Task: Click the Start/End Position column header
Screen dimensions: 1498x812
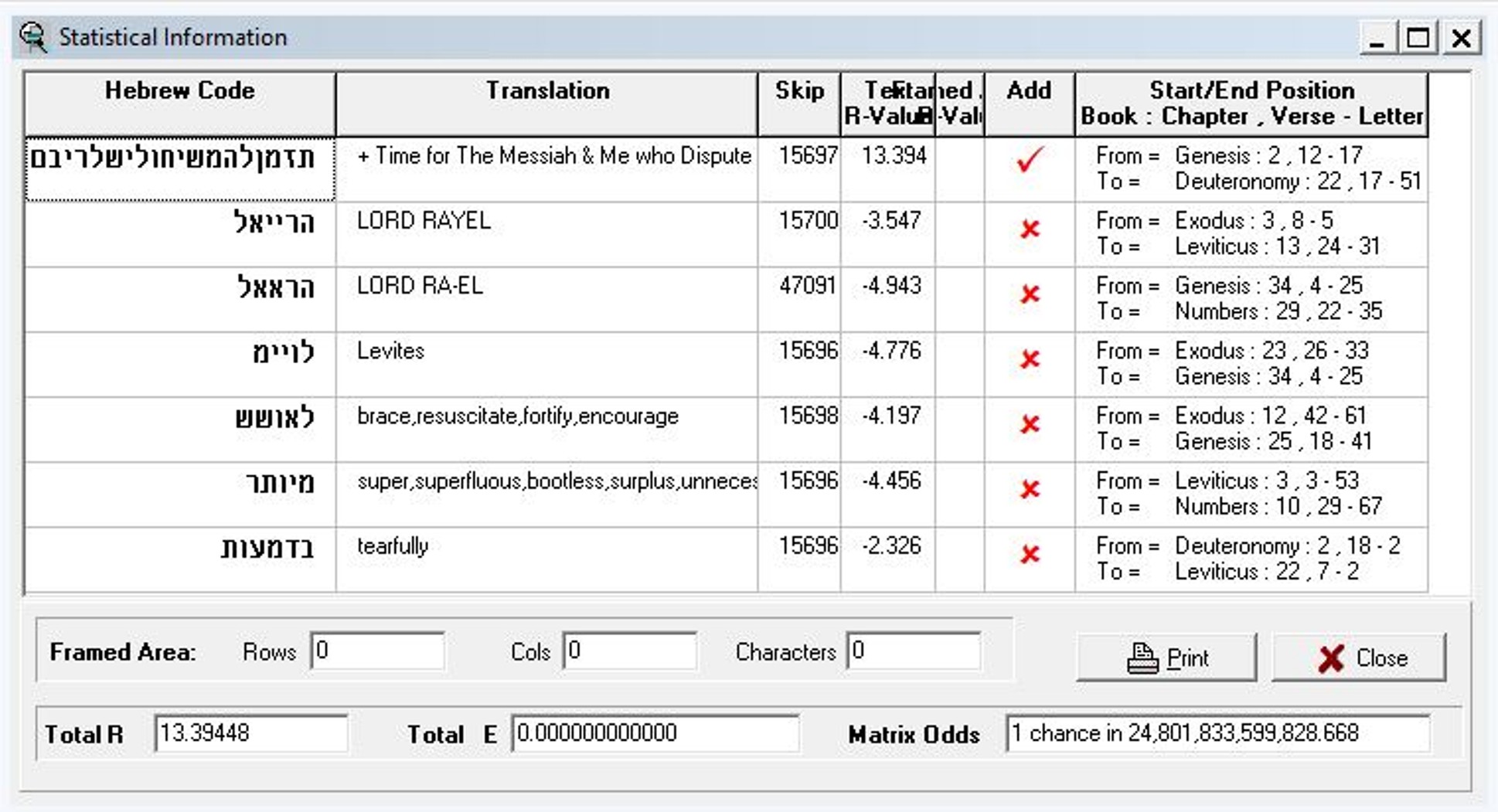Action: pyautogui.click(x=1251, y=104)
